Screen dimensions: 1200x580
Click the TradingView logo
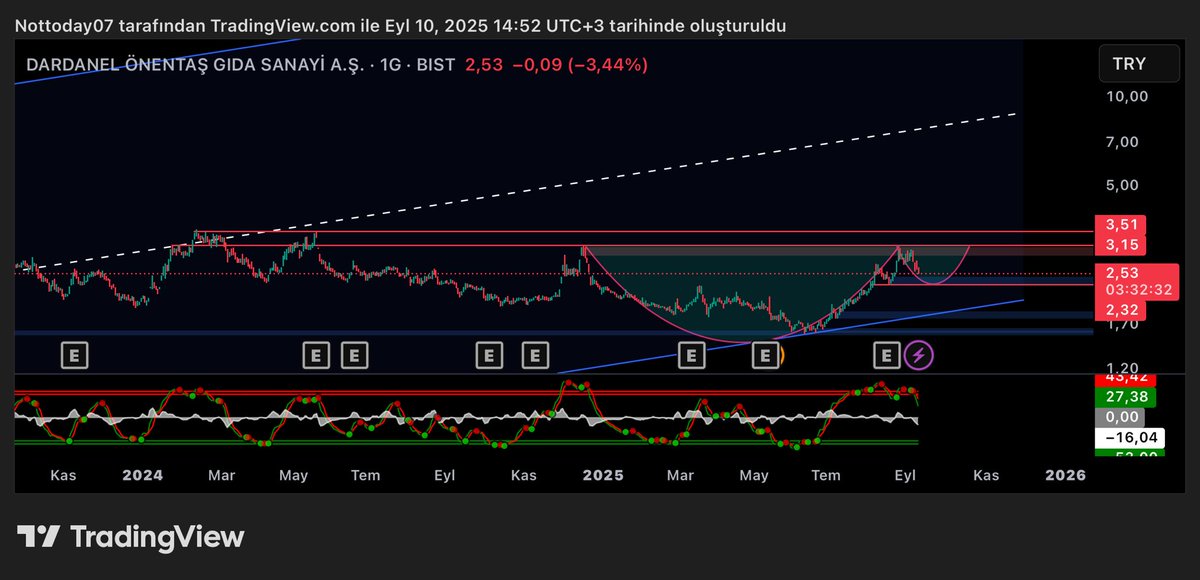[x=130, y=537]
